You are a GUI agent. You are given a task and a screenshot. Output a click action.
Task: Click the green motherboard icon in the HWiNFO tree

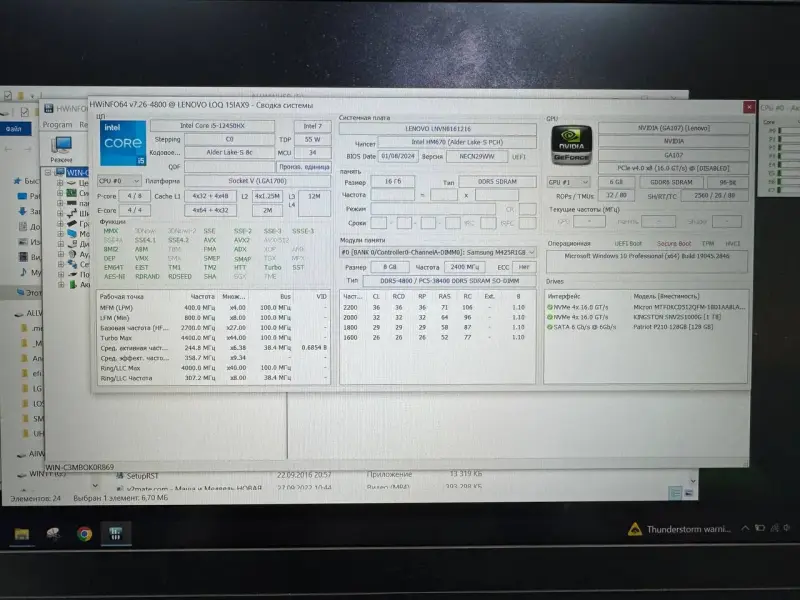[71, 193]
